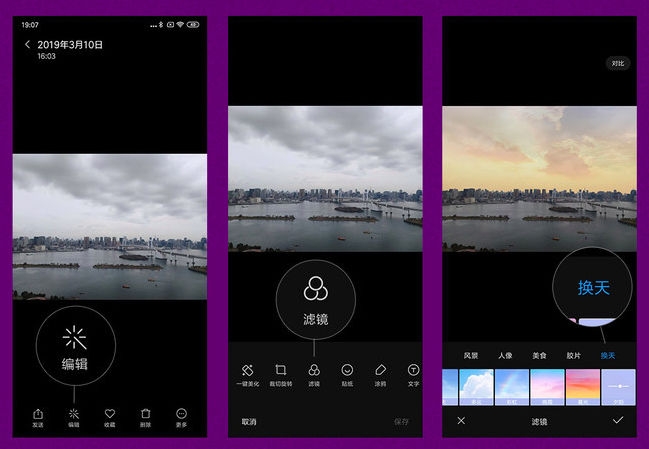
Task: Switch to the 风景 filter tab
Action: 471,355
